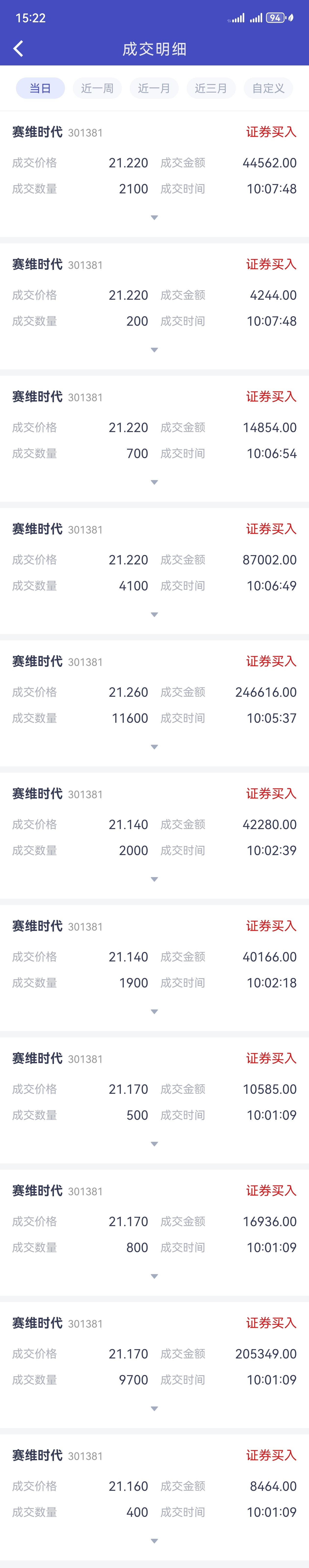Tap the 成交明细 page title
The height and width of the screenshot is (1568, 309).
click(154, 49)
